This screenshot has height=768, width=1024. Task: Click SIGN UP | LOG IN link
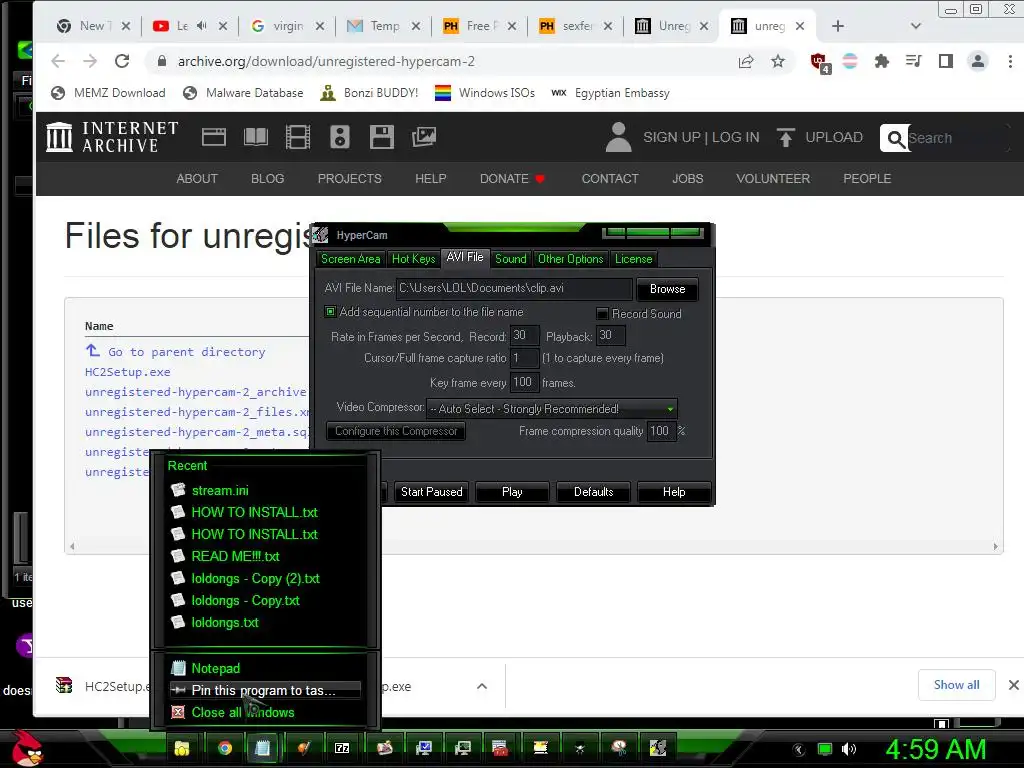pyautogui.click(x=701, y=137)
